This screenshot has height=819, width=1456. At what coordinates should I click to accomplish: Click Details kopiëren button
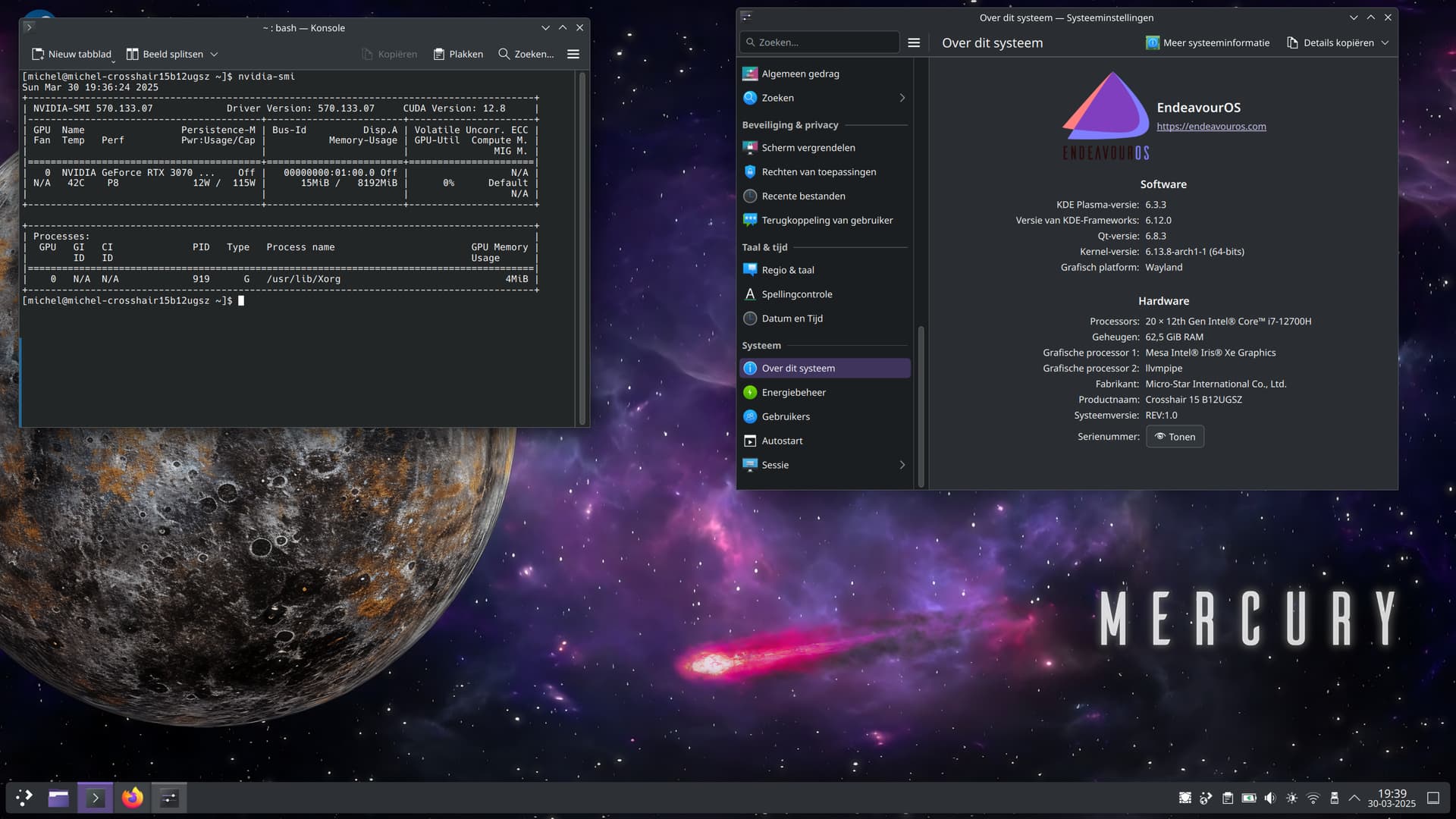(1331, 42)
